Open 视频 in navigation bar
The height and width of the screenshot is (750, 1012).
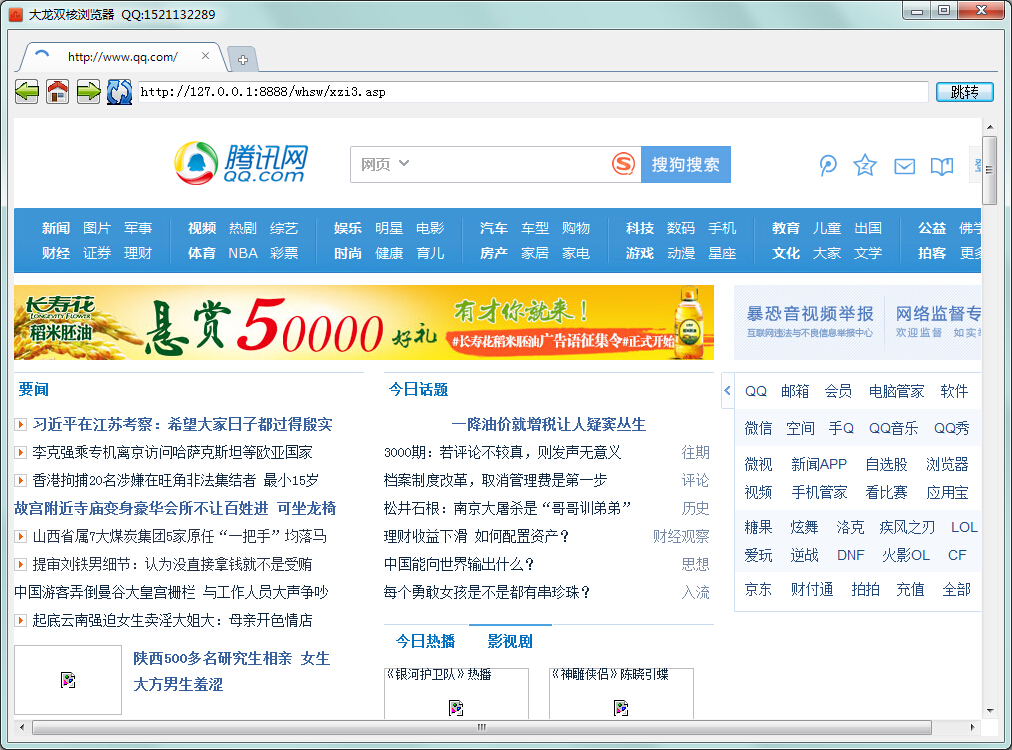click(x=201, y=228)
